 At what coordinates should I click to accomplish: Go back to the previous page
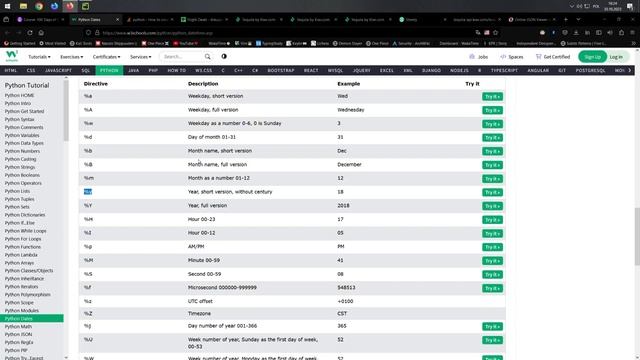pyautogui.click(x=7, y=33)
